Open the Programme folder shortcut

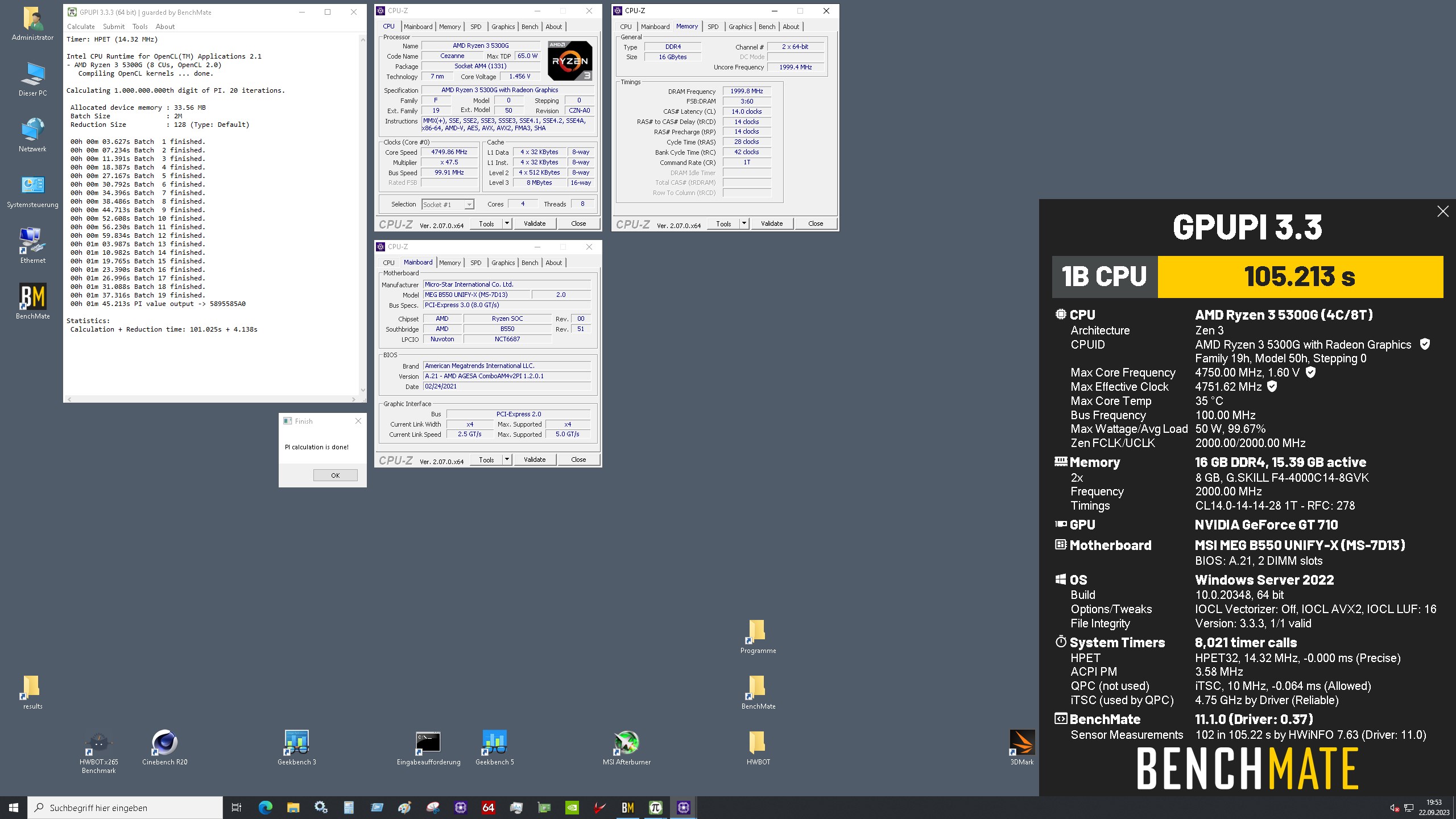(758, 636)
